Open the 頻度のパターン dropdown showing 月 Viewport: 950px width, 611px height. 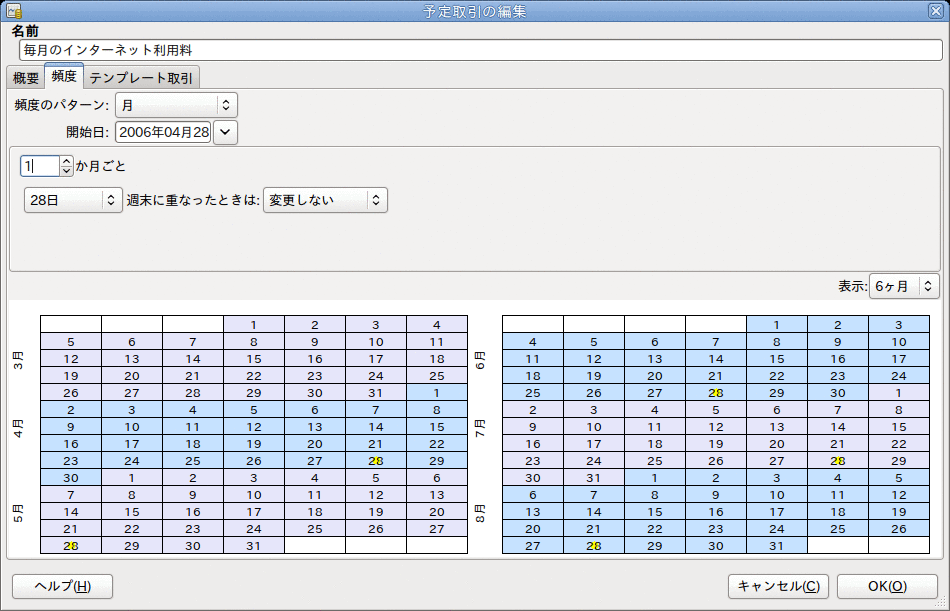pyautogui.click(x=176, y=105)
